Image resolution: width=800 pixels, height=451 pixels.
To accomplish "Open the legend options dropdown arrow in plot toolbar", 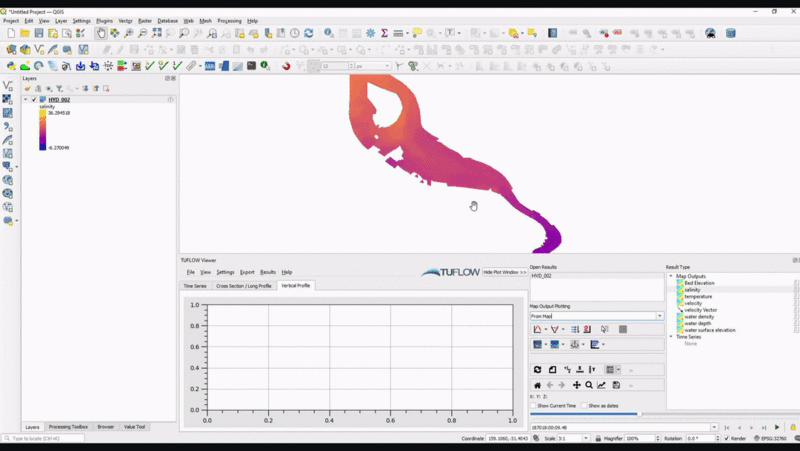I will (x=618, y=370).
